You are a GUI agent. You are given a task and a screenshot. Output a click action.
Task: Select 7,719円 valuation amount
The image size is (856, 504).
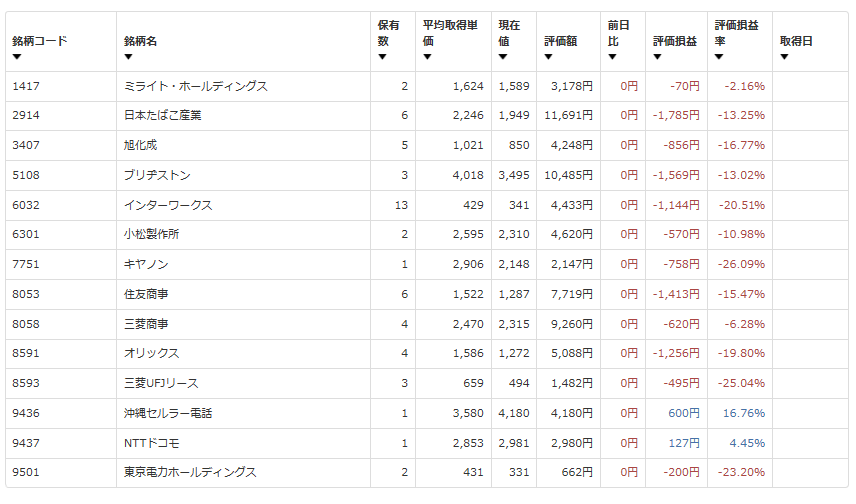(572, 294)
